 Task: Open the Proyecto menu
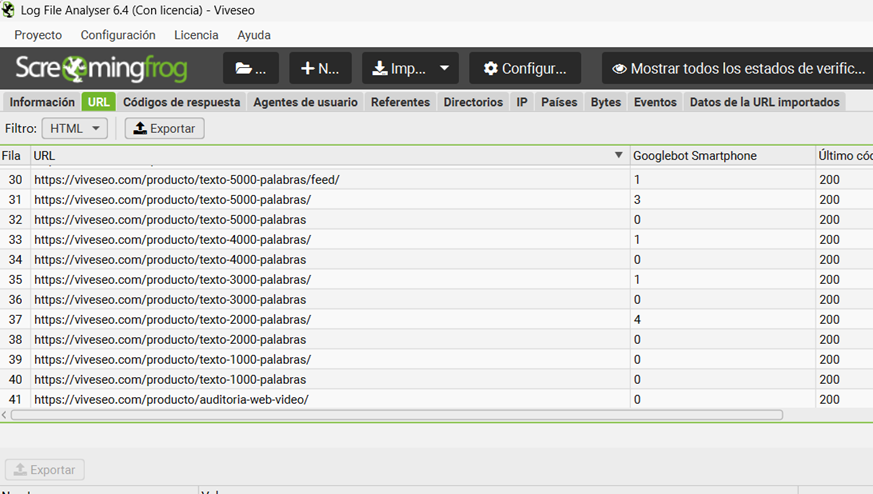coord(38,35)
